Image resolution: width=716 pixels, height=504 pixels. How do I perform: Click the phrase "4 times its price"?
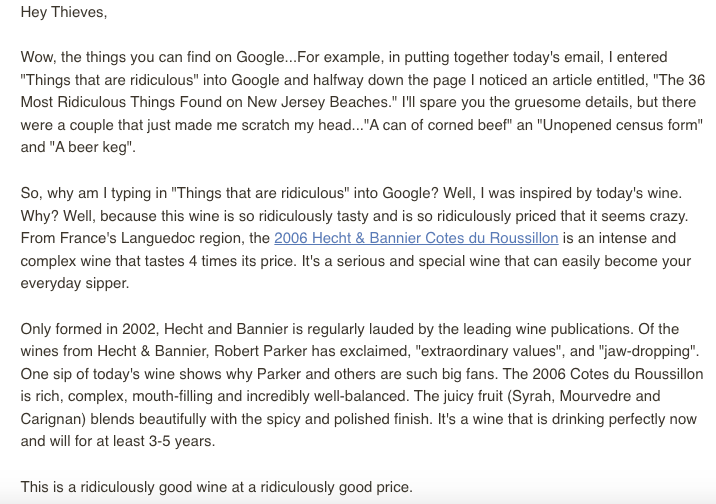[241, 261]
